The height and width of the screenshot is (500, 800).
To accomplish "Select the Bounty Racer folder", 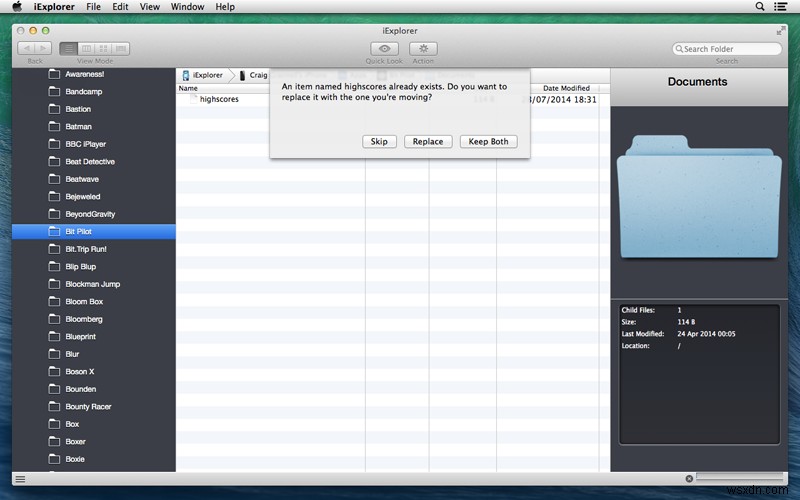I will 94,407.
